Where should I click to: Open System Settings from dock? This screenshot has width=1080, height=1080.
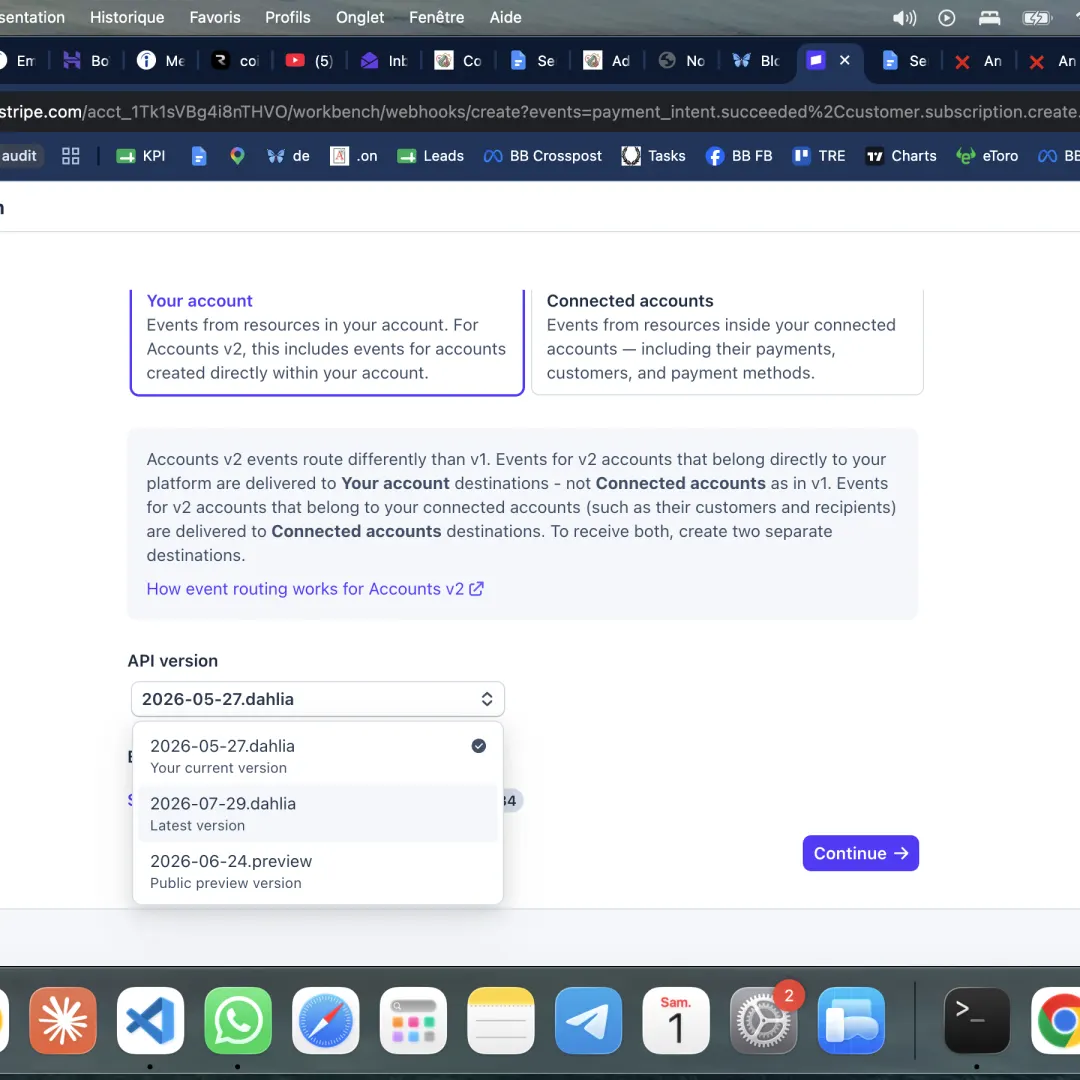click(x=763, y=1021)
